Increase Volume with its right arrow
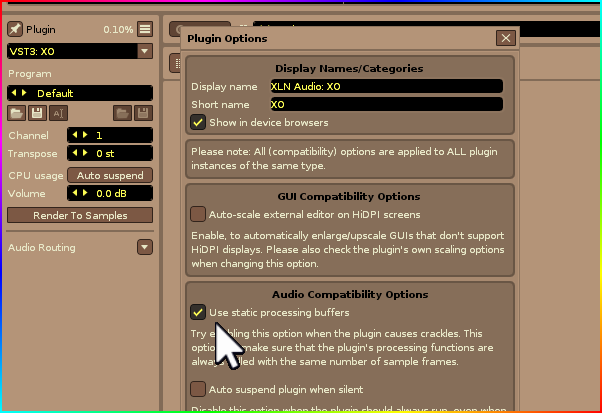The image size is (602, 413). (85, 193)
